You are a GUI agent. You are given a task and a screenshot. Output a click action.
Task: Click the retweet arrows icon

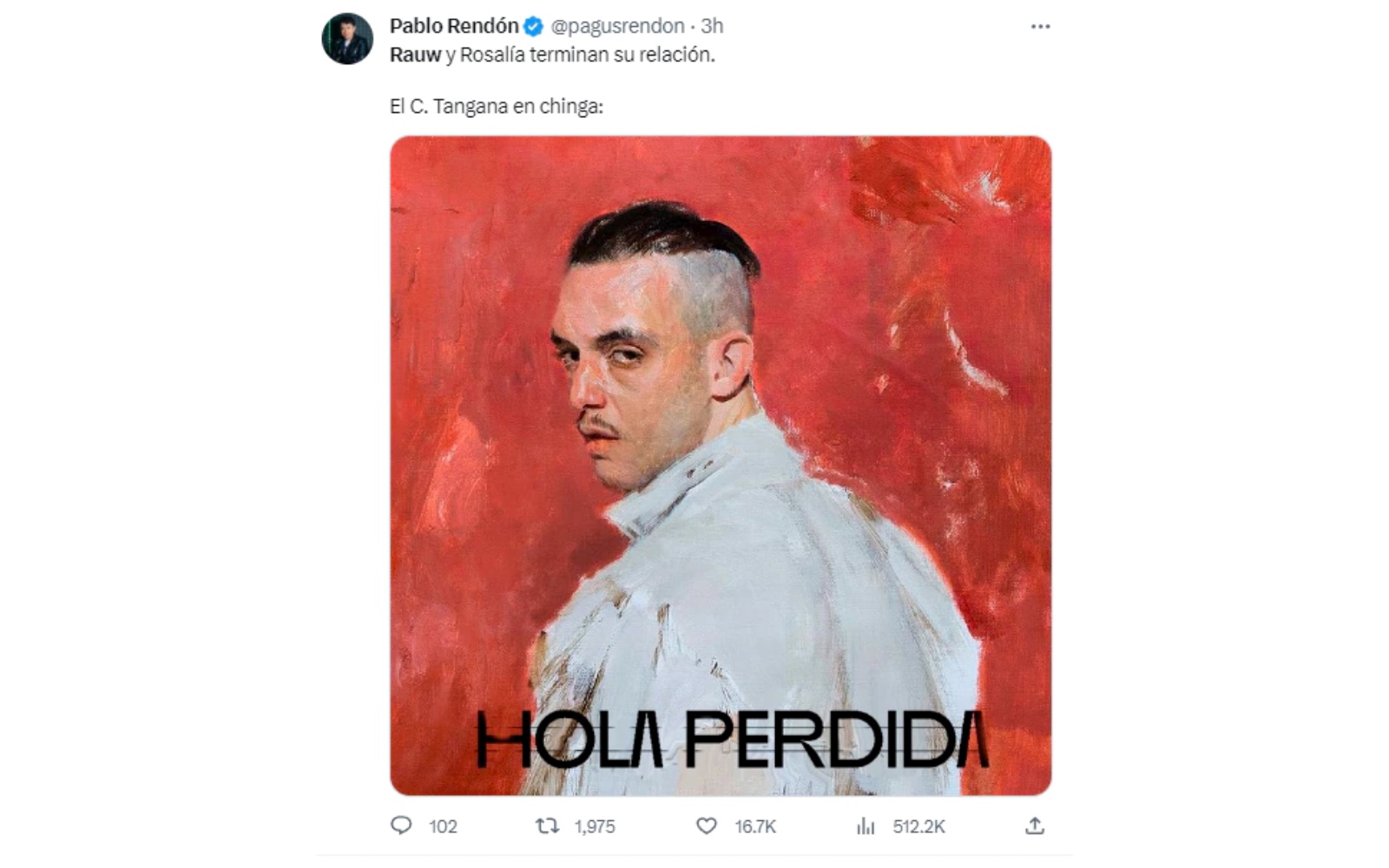point(547,825)
